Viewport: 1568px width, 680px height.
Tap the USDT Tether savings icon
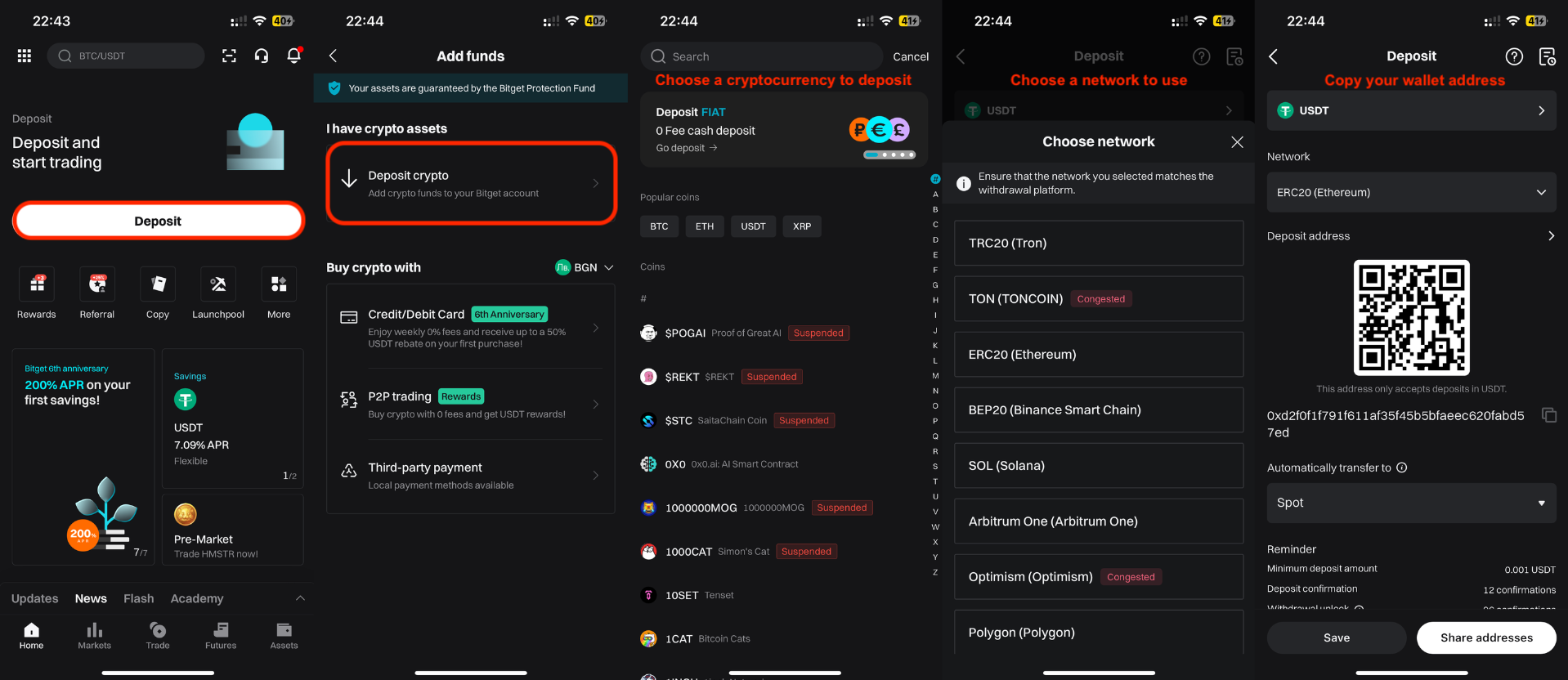(186, 400)
